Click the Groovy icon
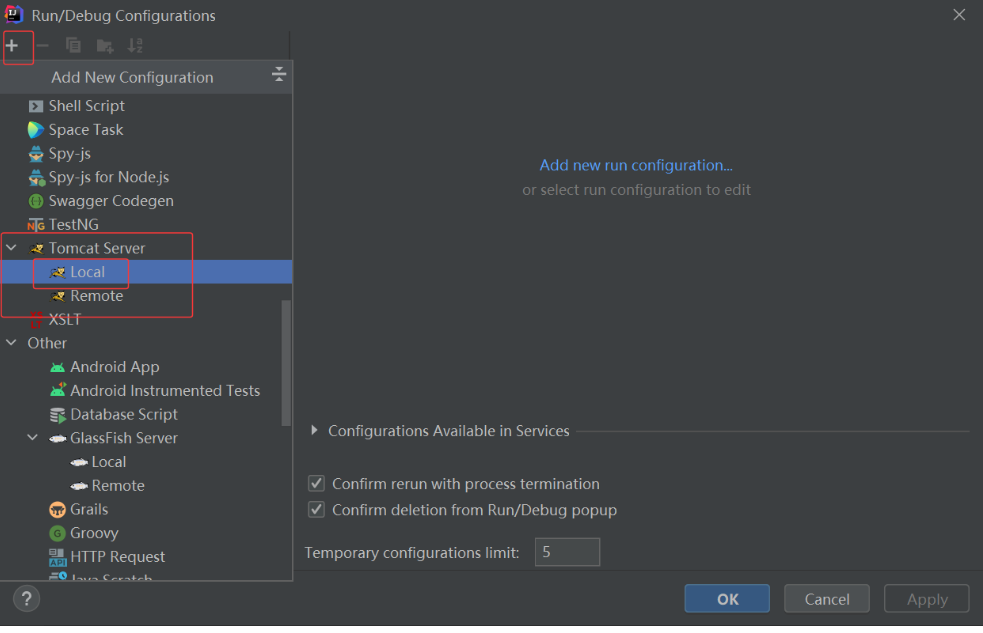 pos(57,533)
